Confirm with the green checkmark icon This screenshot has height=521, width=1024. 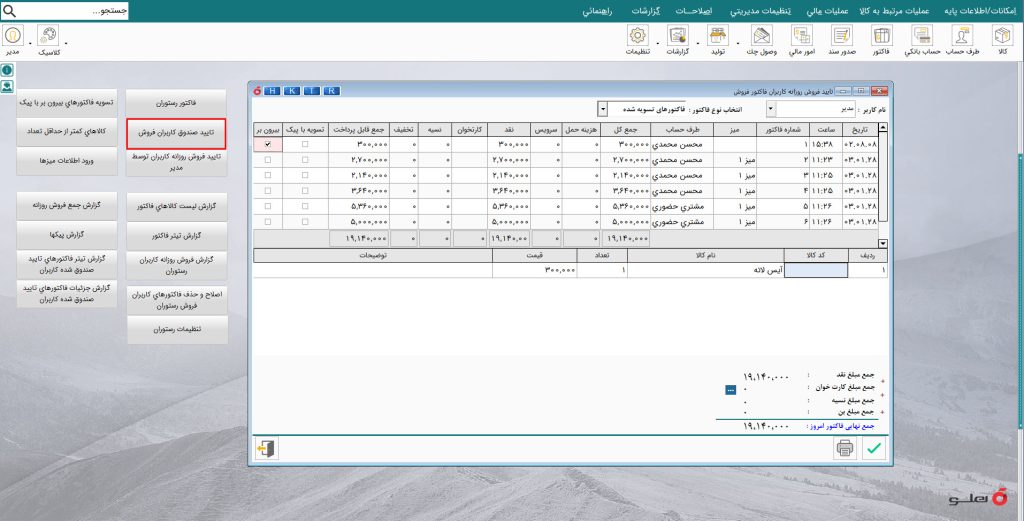coord(874,449)
